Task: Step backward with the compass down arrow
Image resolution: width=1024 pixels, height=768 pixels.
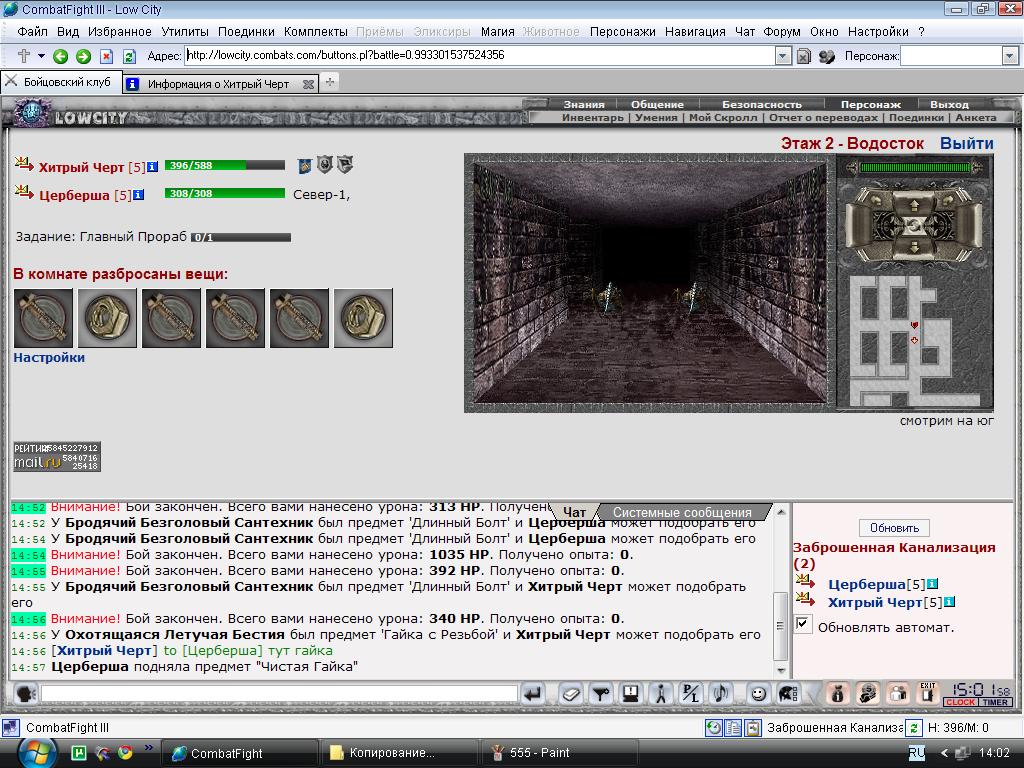Action: point(914,247)
